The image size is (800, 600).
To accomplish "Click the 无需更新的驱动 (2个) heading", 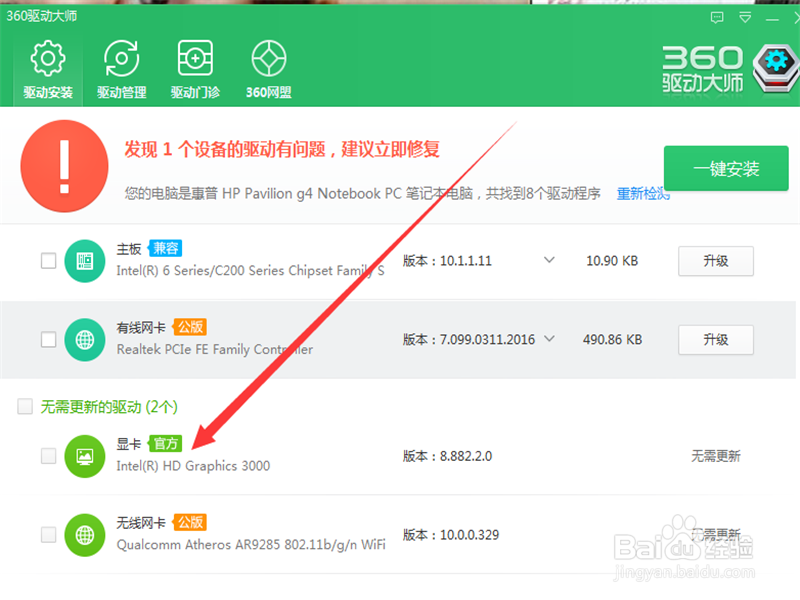I will (x=109, y=407).
